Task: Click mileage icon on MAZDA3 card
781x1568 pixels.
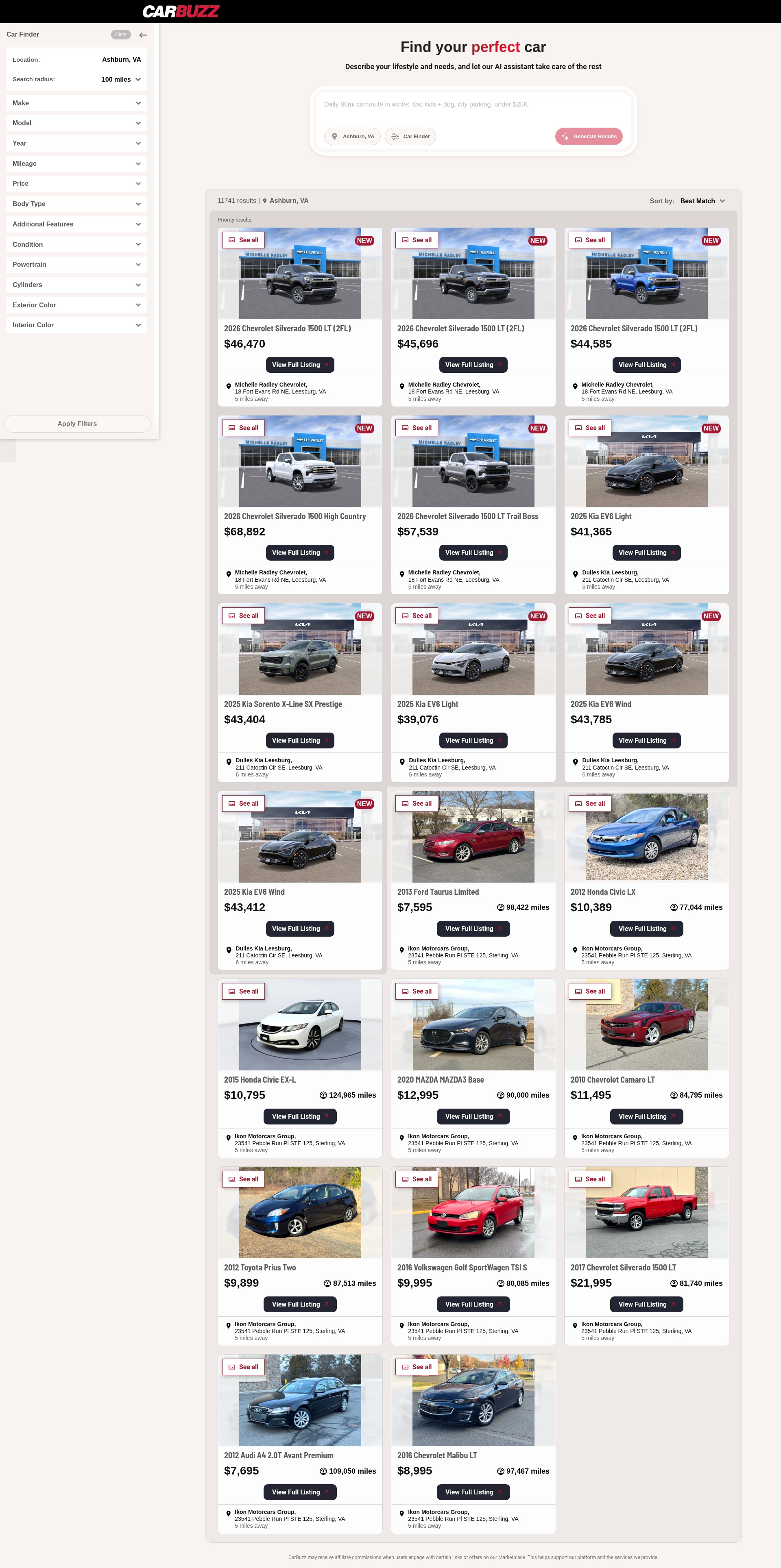Action: [x=501, y=1095]
